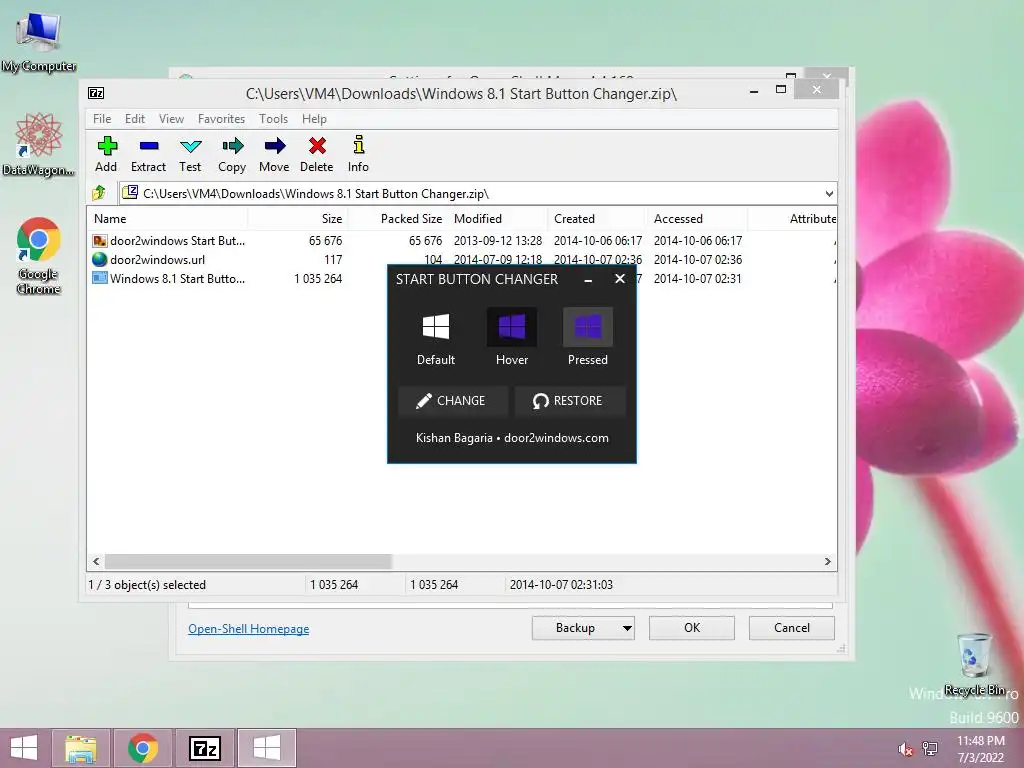
Task: Minimize the Start Button Changer window
Action: click(x=588, y=280)
